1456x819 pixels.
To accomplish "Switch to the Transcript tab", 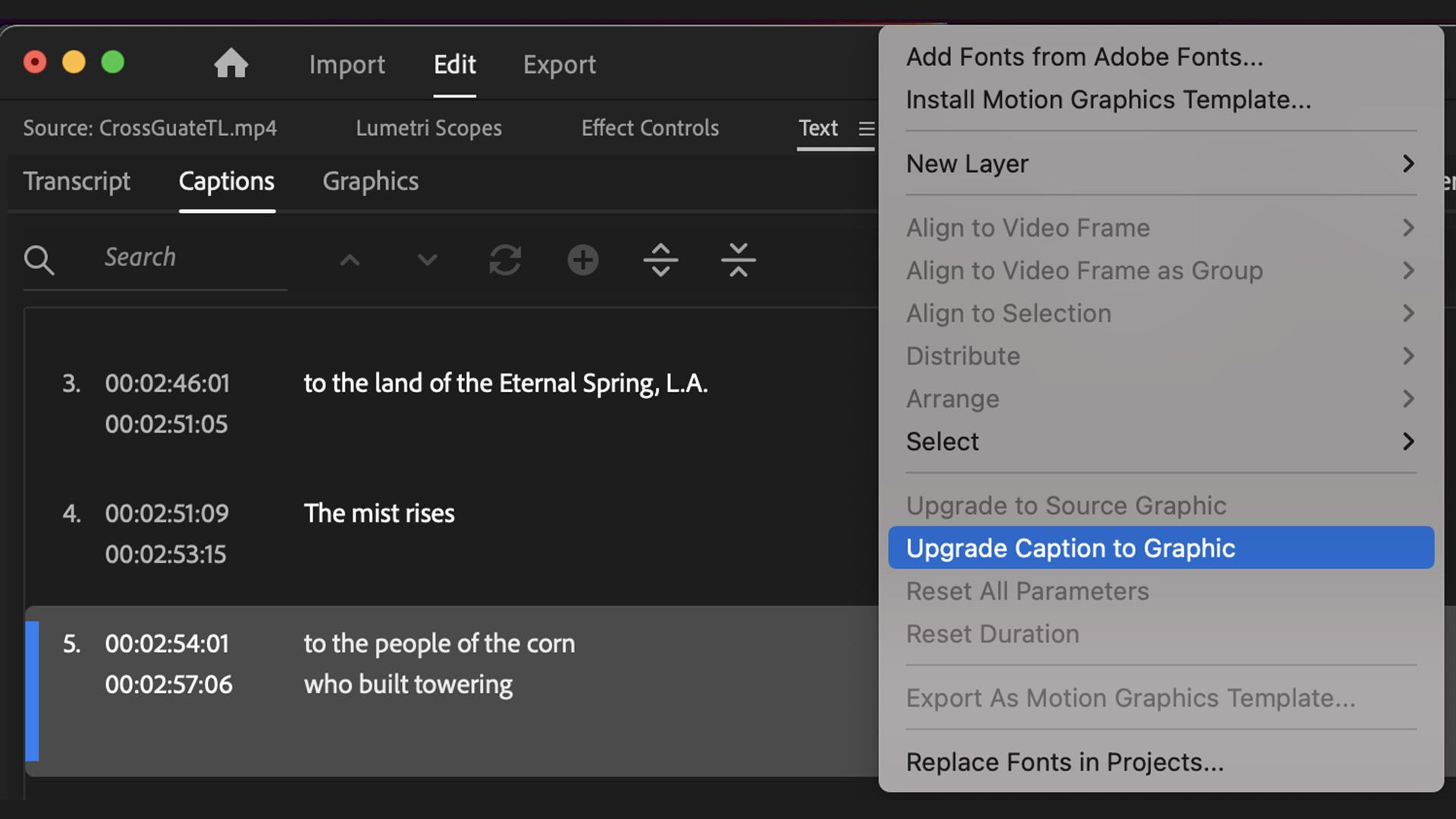I will [77, 181].
